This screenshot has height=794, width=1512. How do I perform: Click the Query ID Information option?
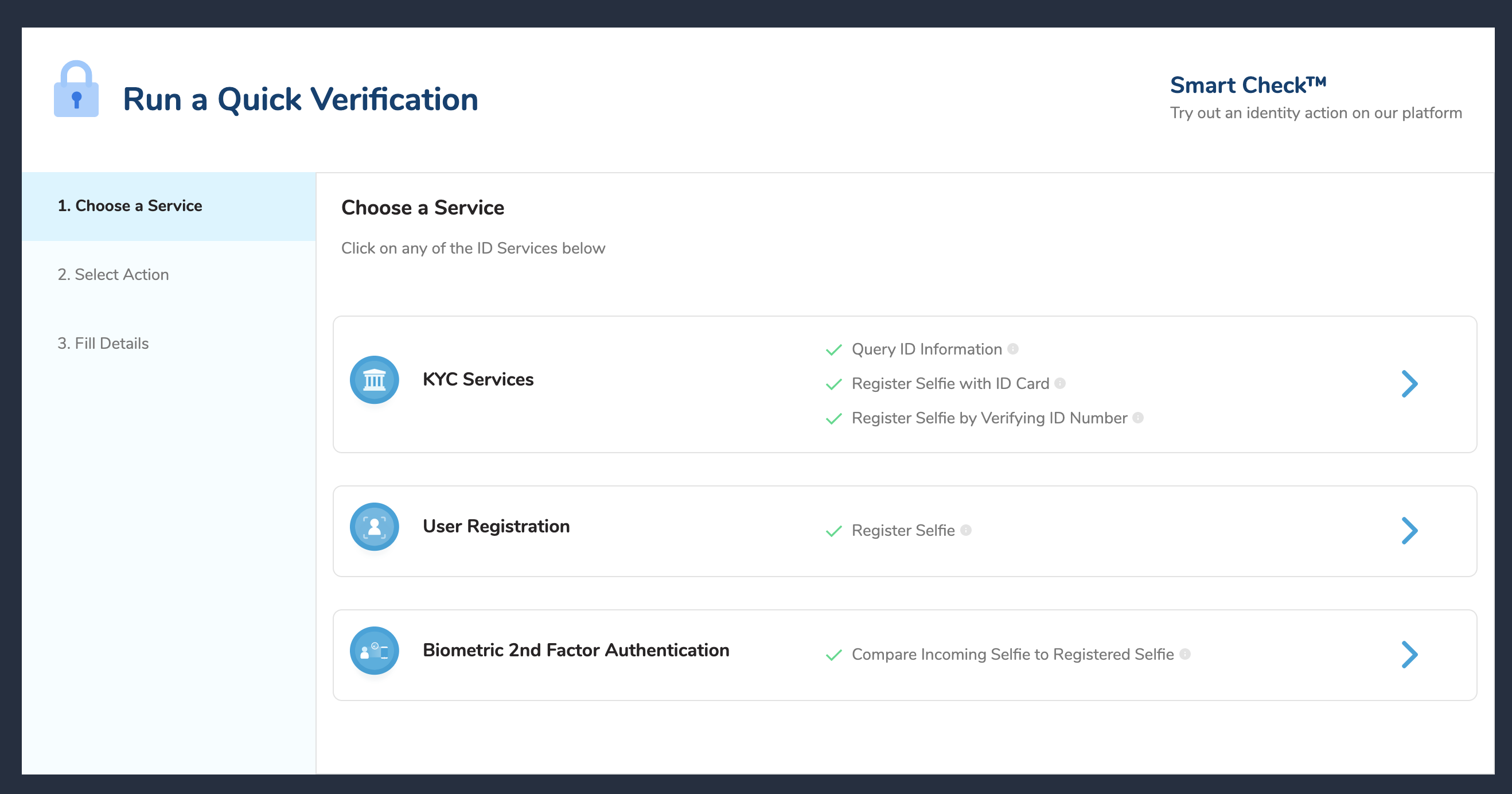[926, 349]
